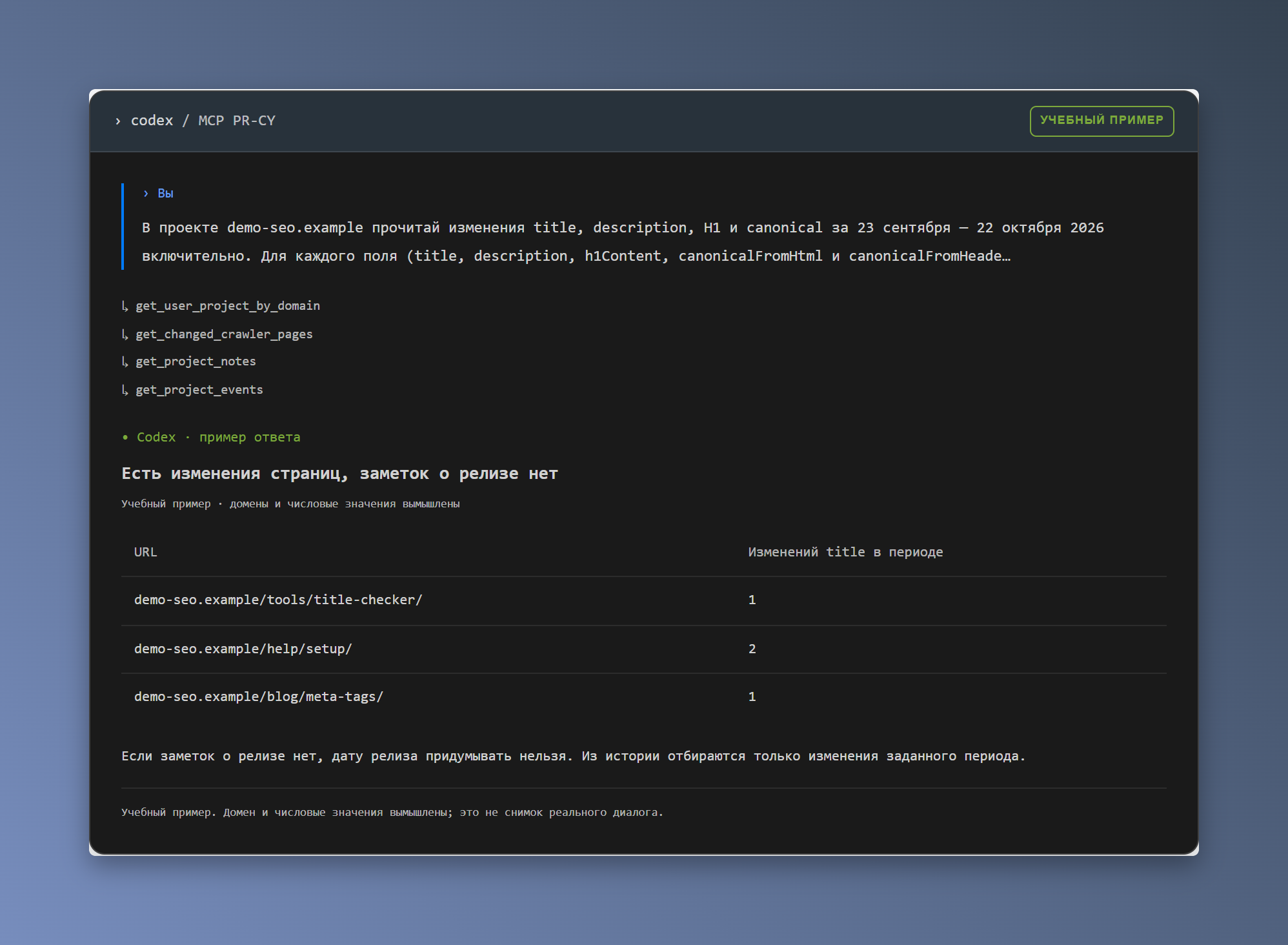Click arrow icon beside get_changed_crawler_pages
Viewport: 1288px width, 945px height.
coord(125,334)
